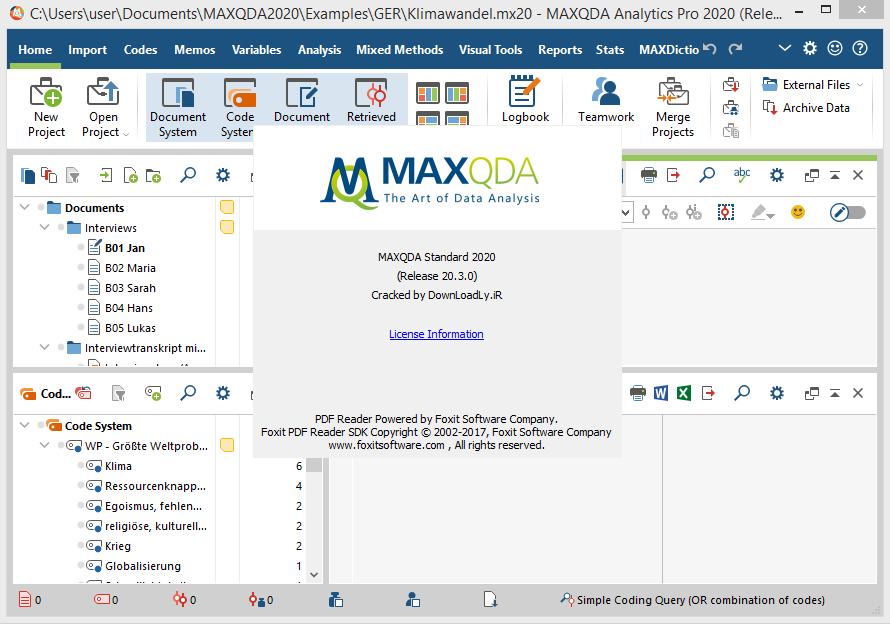Select the Krieg code

click(x=117, y=546)
